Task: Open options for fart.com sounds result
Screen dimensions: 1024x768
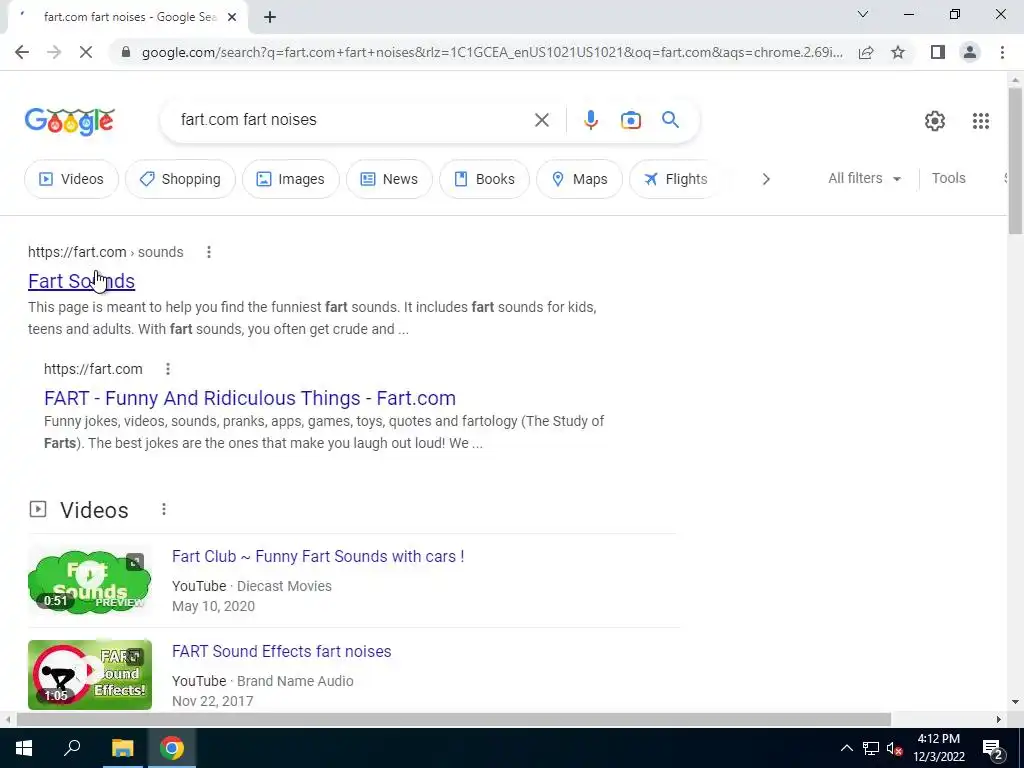Action: point(208,252)
